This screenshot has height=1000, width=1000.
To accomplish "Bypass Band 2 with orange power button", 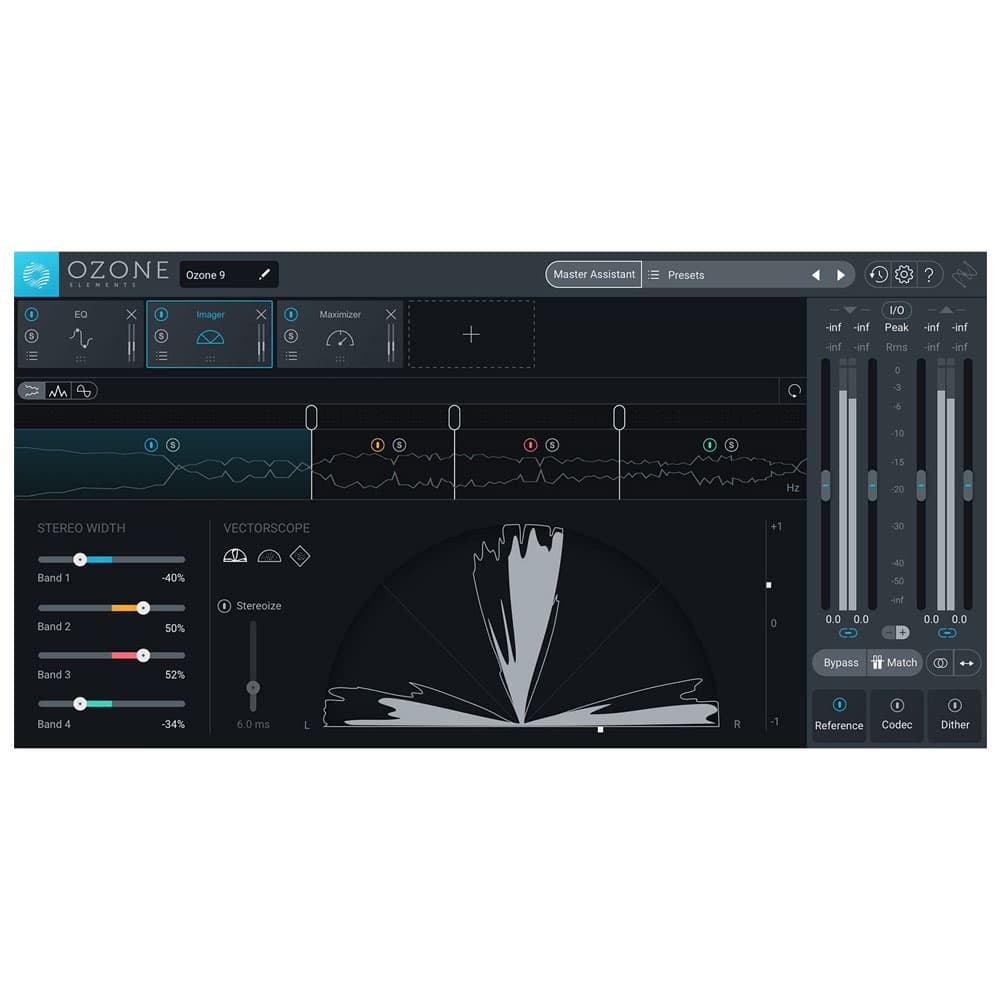I will tap(378, 445).
